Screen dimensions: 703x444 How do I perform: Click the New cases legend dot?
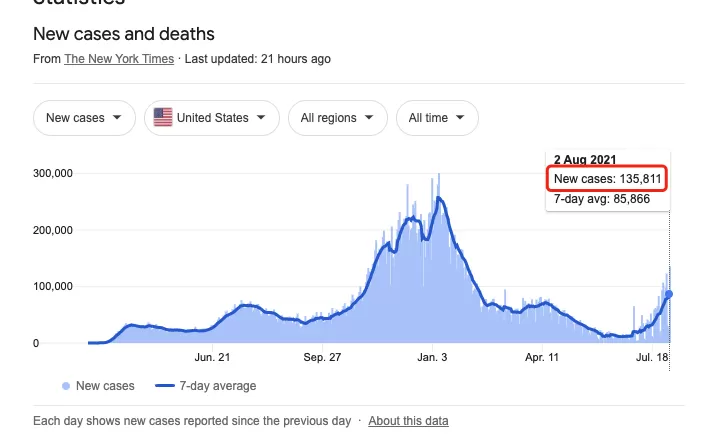click(x=66, y=386)
